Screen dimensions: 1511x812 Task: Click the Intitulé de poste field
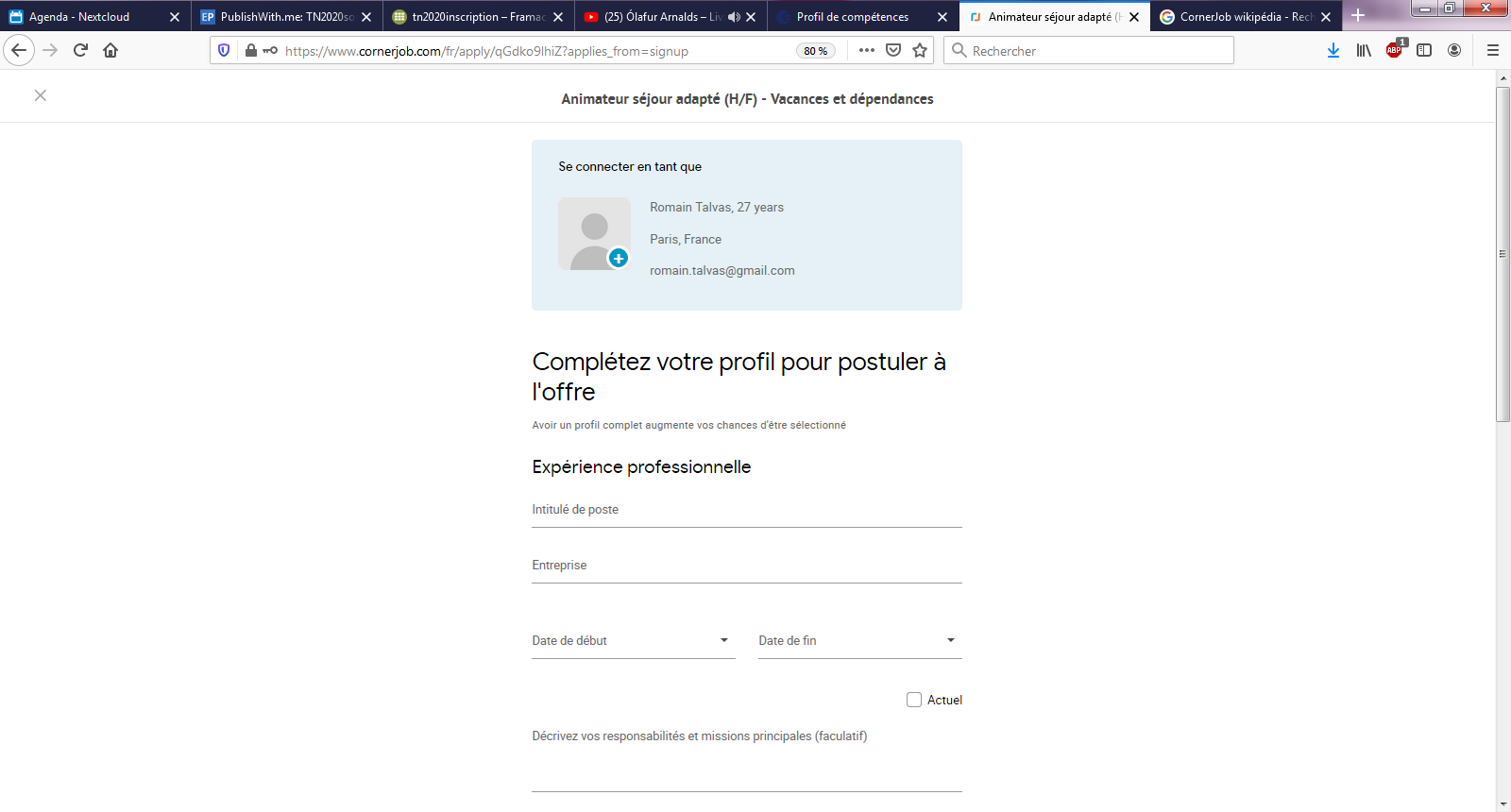(746, 511)
